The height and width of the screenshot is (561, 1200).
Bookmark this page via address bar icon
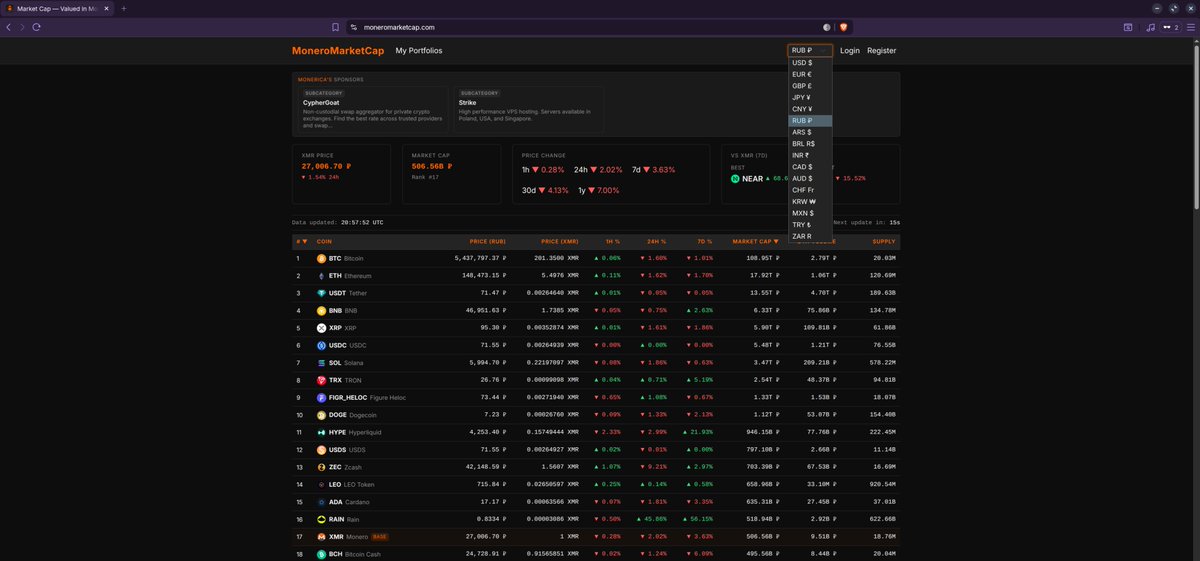(336, 27)
